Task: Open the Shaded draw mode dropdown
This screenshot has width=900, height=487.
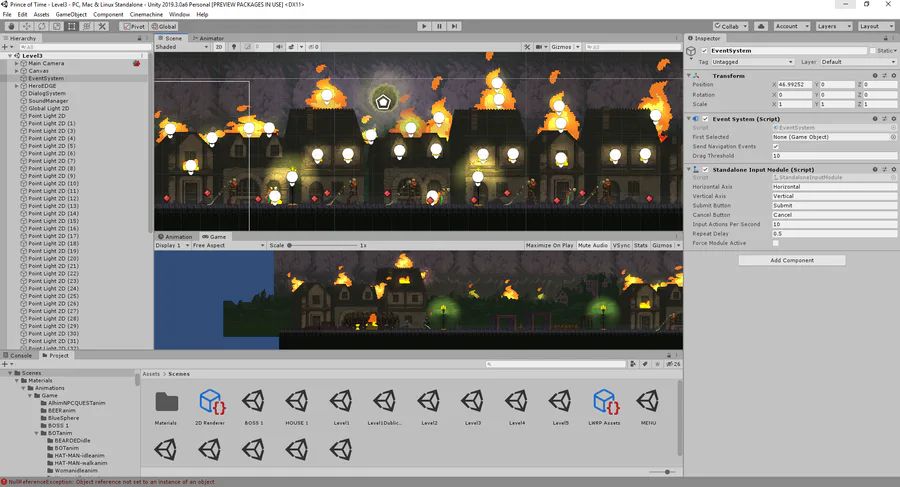Action: (182, 47)
